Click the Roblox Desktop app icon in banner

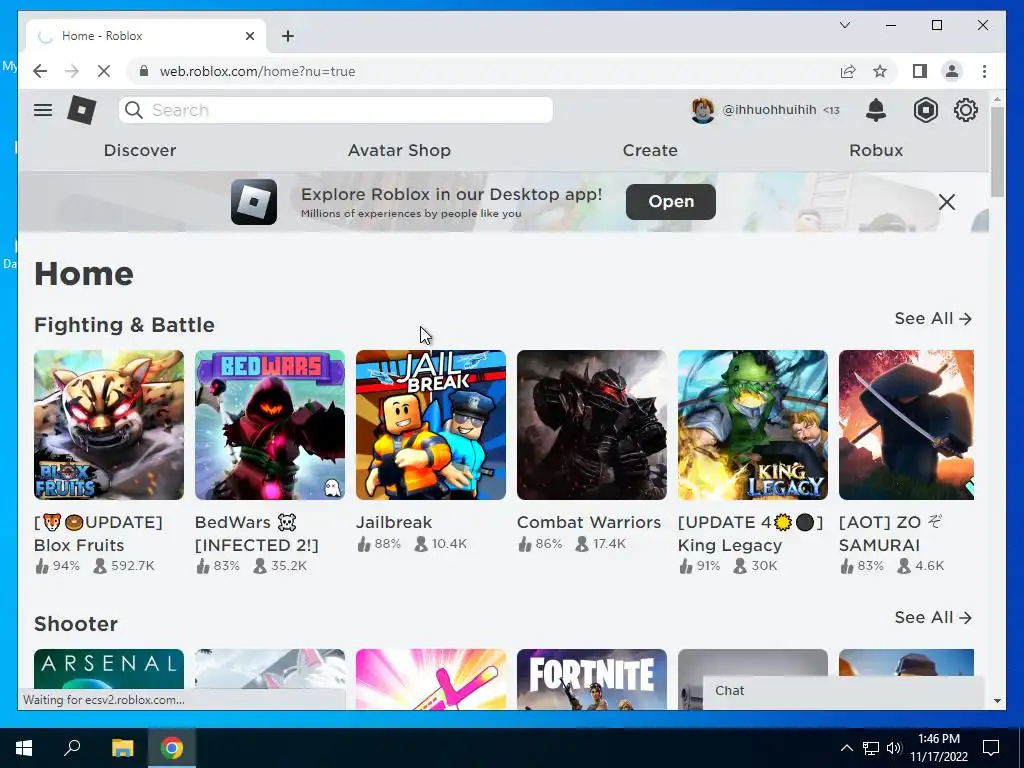click(x=254, y=202)
